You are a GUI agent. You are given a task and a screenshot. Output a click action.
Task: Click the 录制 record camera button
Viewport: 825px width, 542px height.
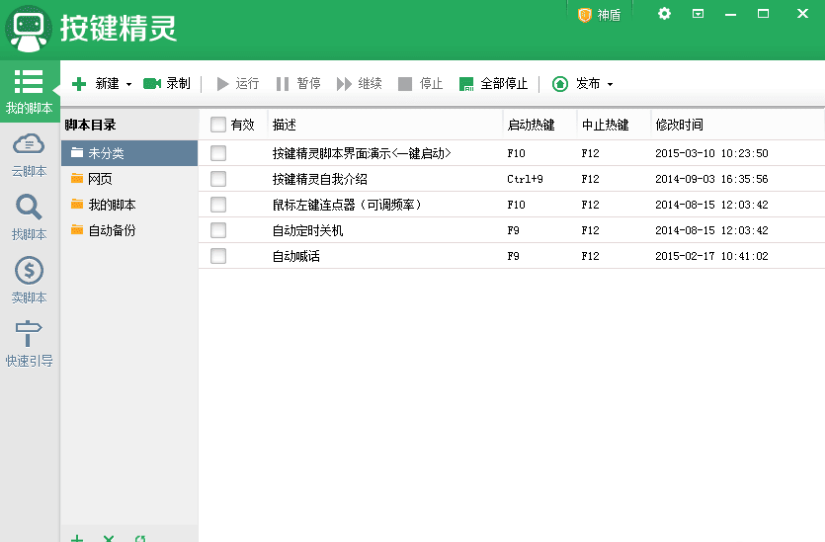[166, 84]
